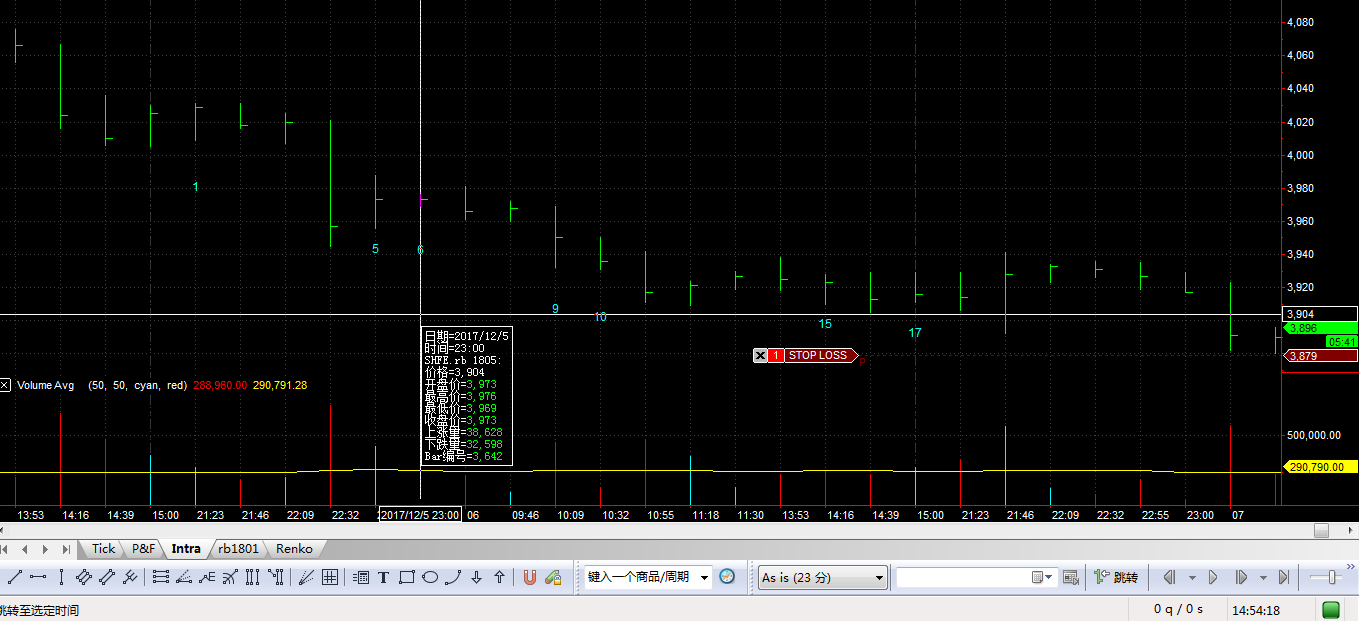This screenshot has width=1359, height=621.
Task: Click the 14:54:18 clock in status bar
Action: (1256, 609)
